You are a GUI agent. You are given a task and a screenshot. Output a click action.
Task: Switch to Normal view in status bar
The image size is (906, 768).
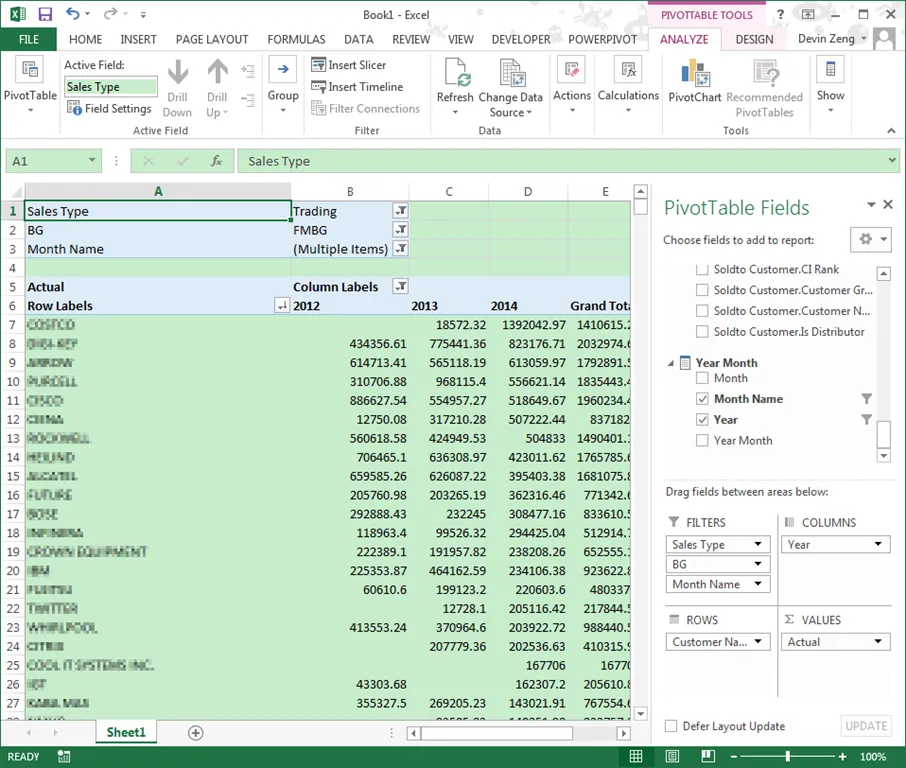click(636, 756)
